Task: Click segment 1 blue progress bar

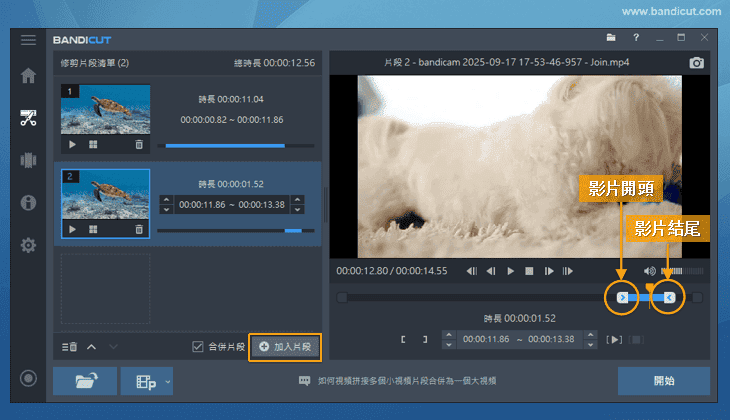Action: [x=225, y=146]
